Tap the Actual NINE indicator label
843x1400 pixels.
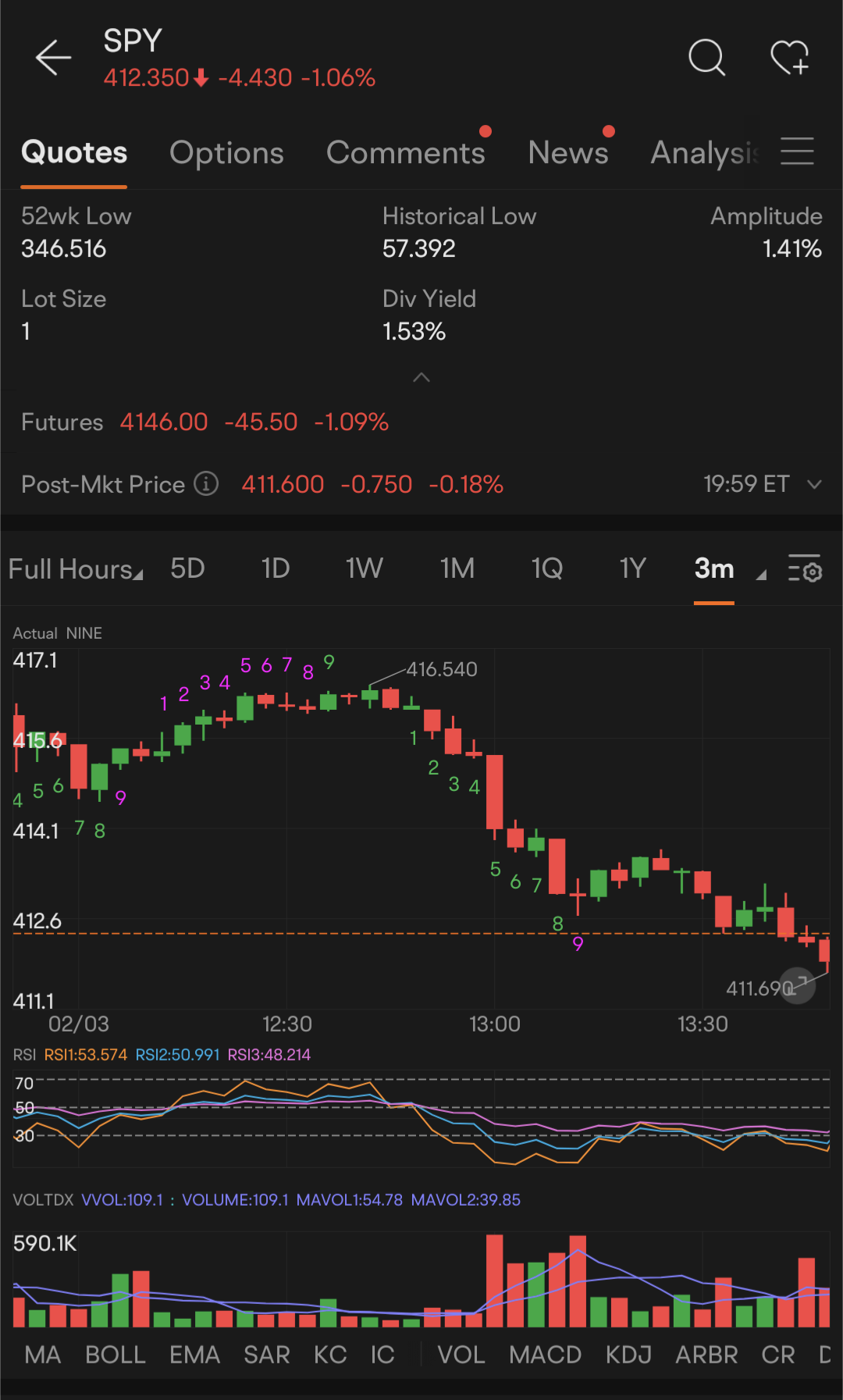pyautogui.click(x=58, y=633)
